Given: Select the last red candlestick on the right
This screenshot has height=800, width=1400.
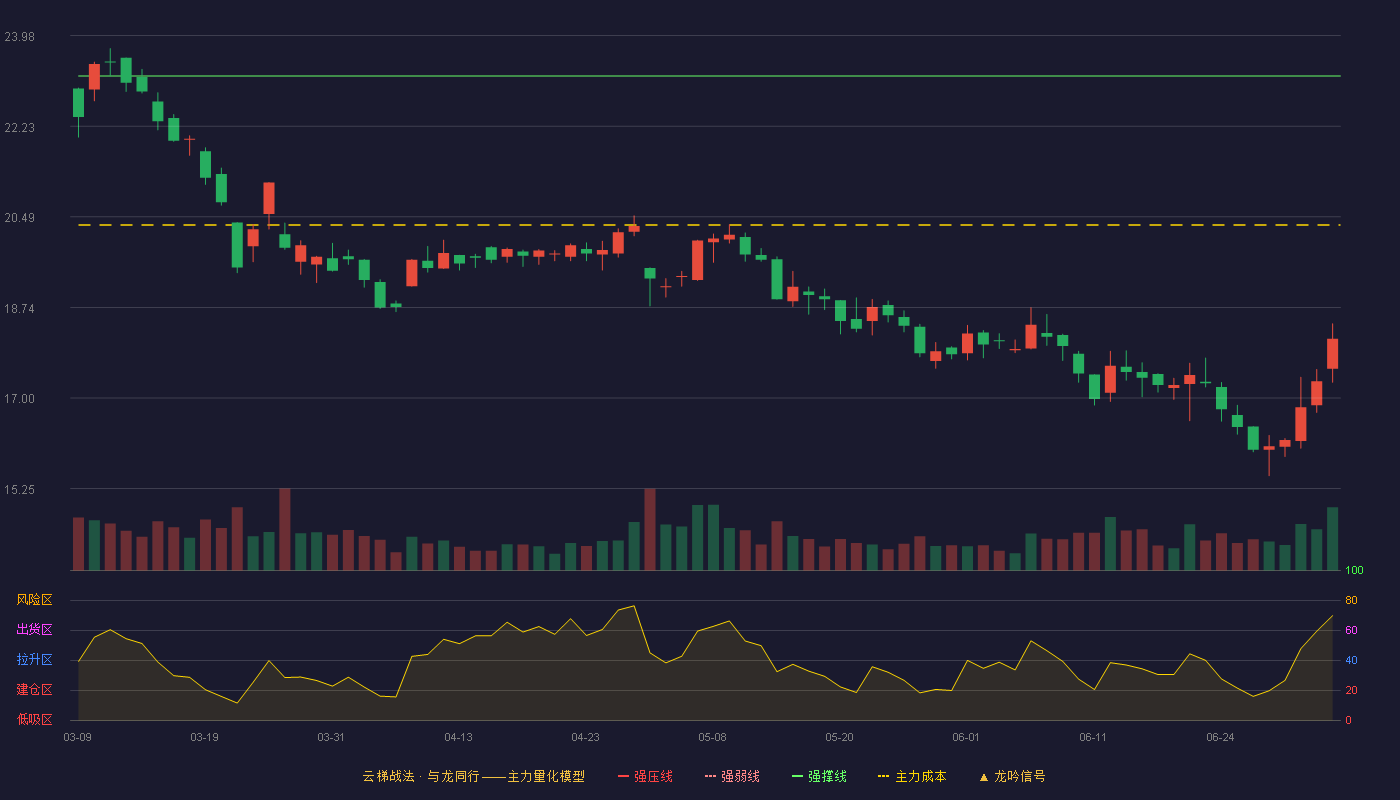Looking at the screenshot, I should (1332, 354).
